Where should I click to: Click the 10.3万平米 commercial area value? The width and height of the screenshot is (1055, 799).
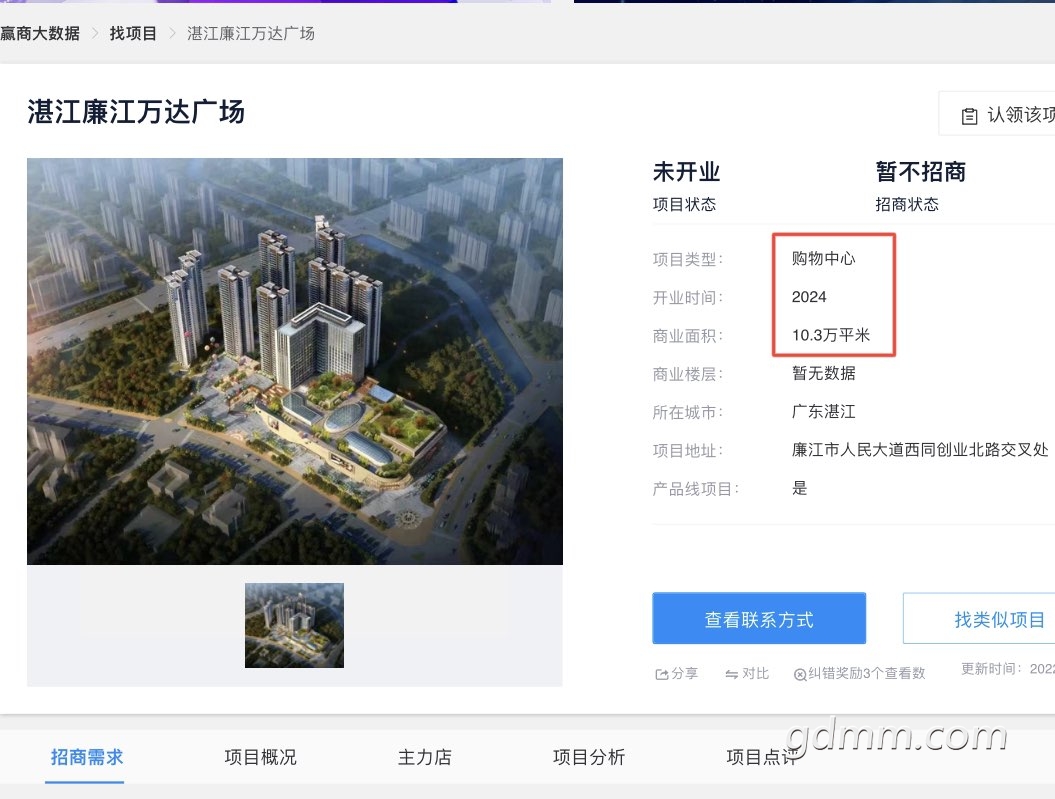point(831,335)
